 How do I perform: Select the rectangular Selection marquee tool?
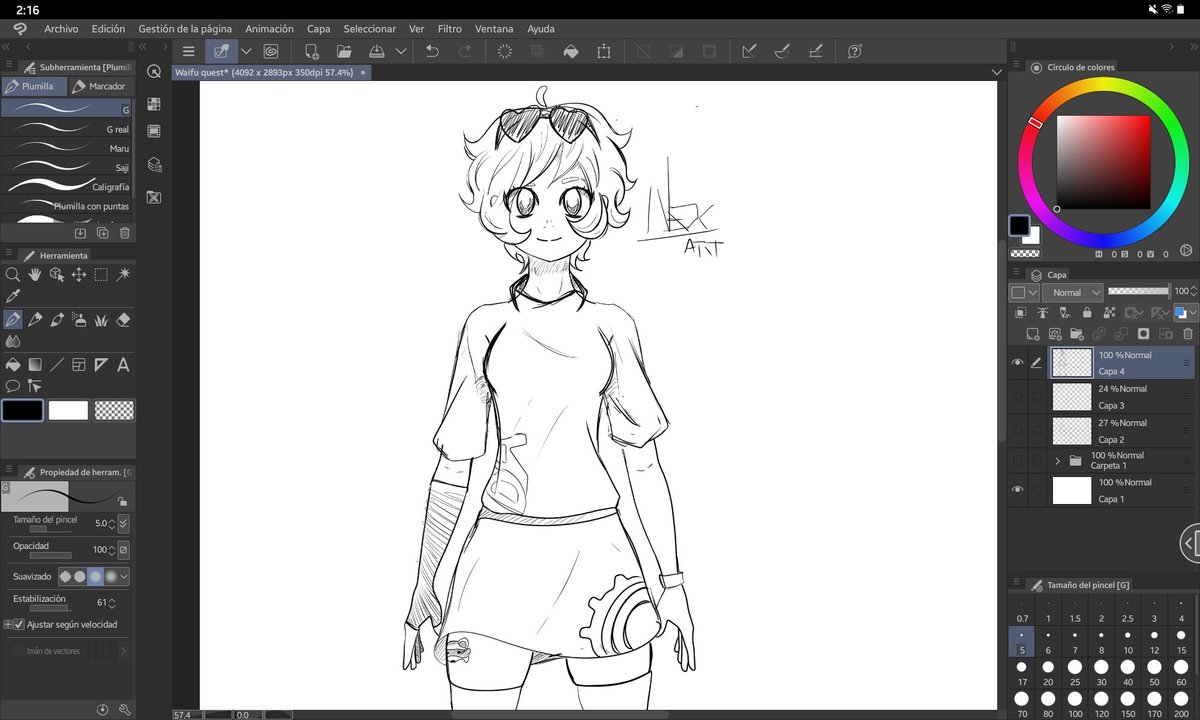[x=101, y=274]
